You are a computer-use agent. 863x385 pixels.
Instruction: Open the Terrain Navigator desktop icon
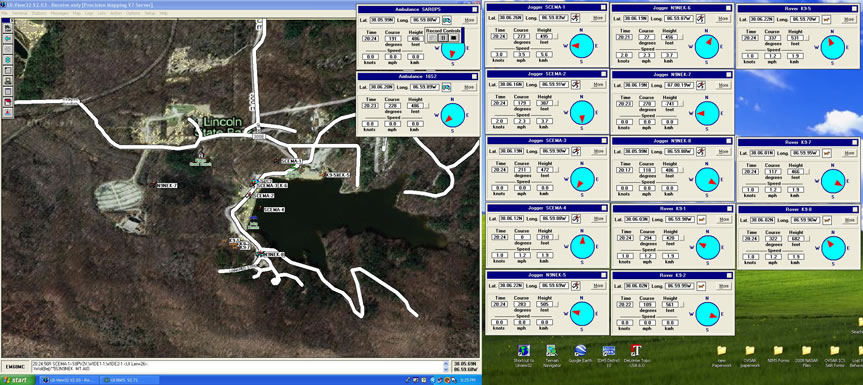point(551,357)
